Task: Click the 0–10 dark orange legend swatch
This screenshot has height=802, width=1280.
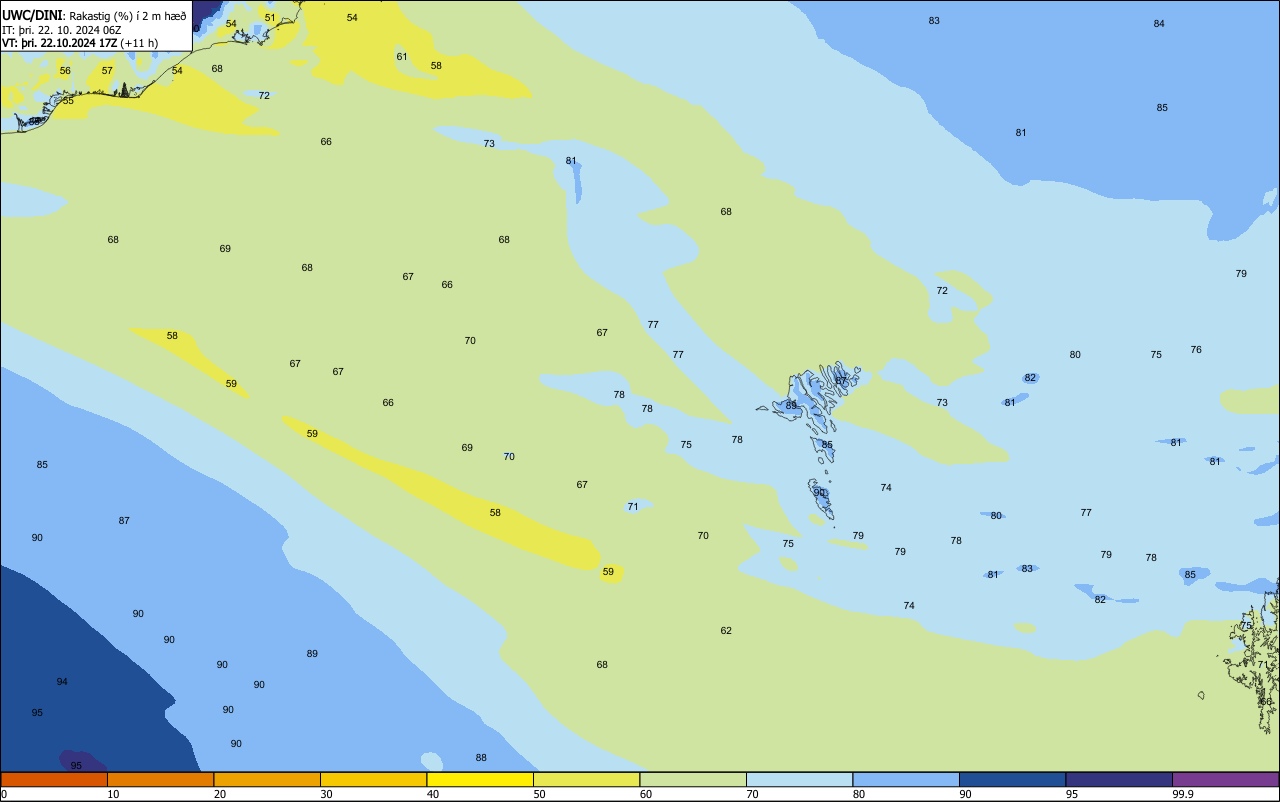Action: coord(54,779)
